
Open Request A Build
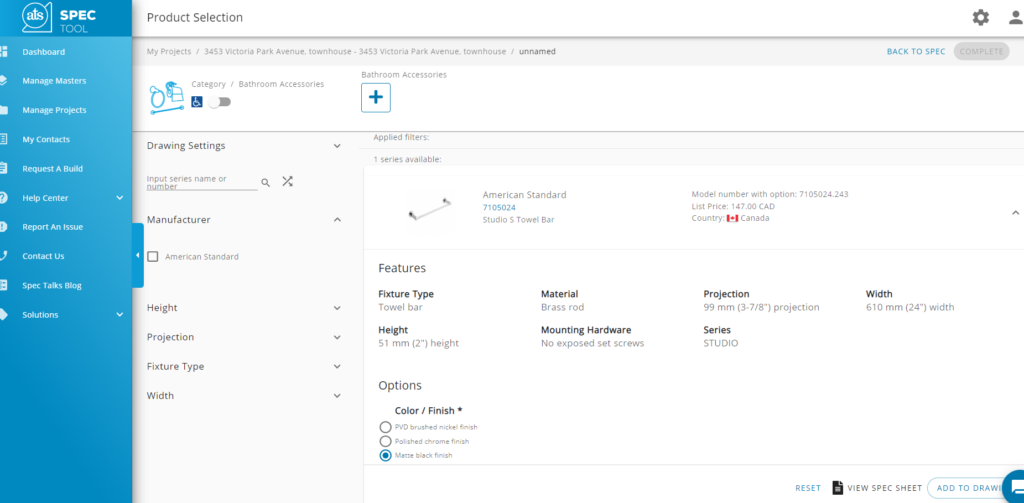[x=52, y=169]
